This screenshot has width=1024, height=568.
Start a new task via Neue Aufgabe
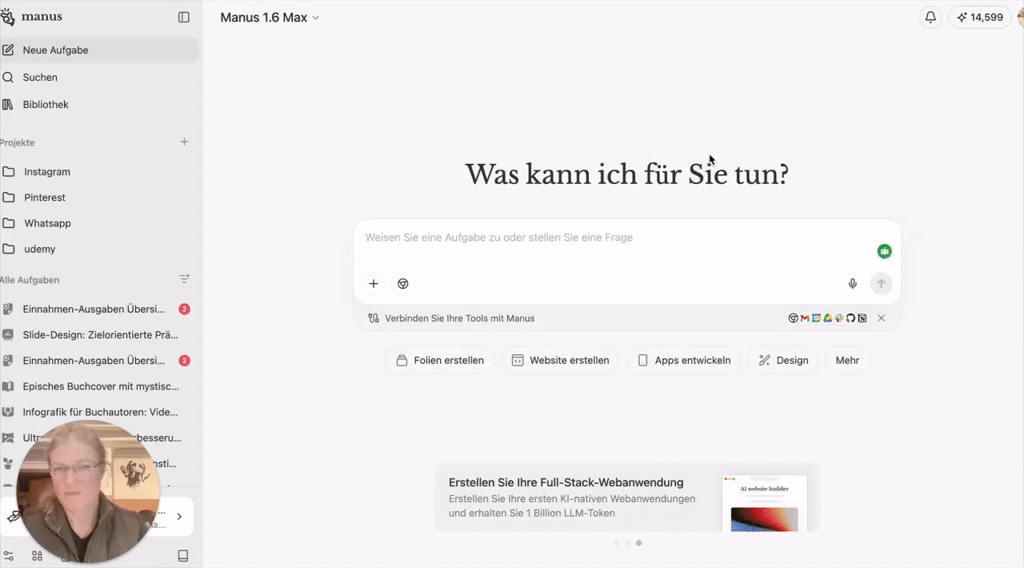pos(99,50)
